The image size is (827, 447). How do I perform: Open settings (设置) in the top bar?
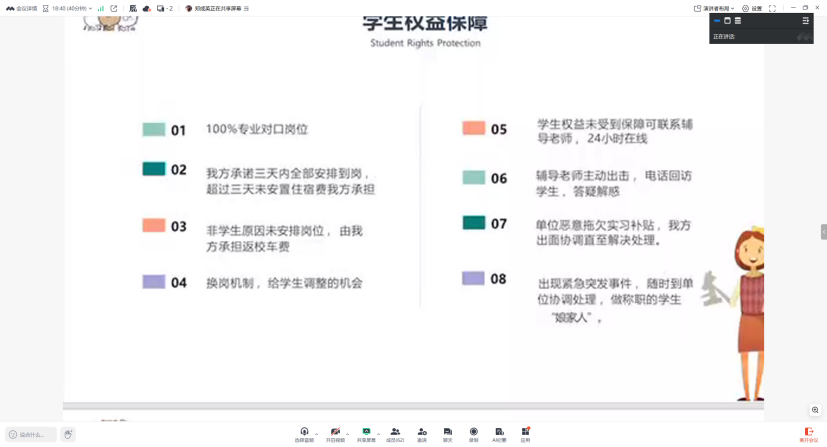pyautogui.click(x=752, y=8)
